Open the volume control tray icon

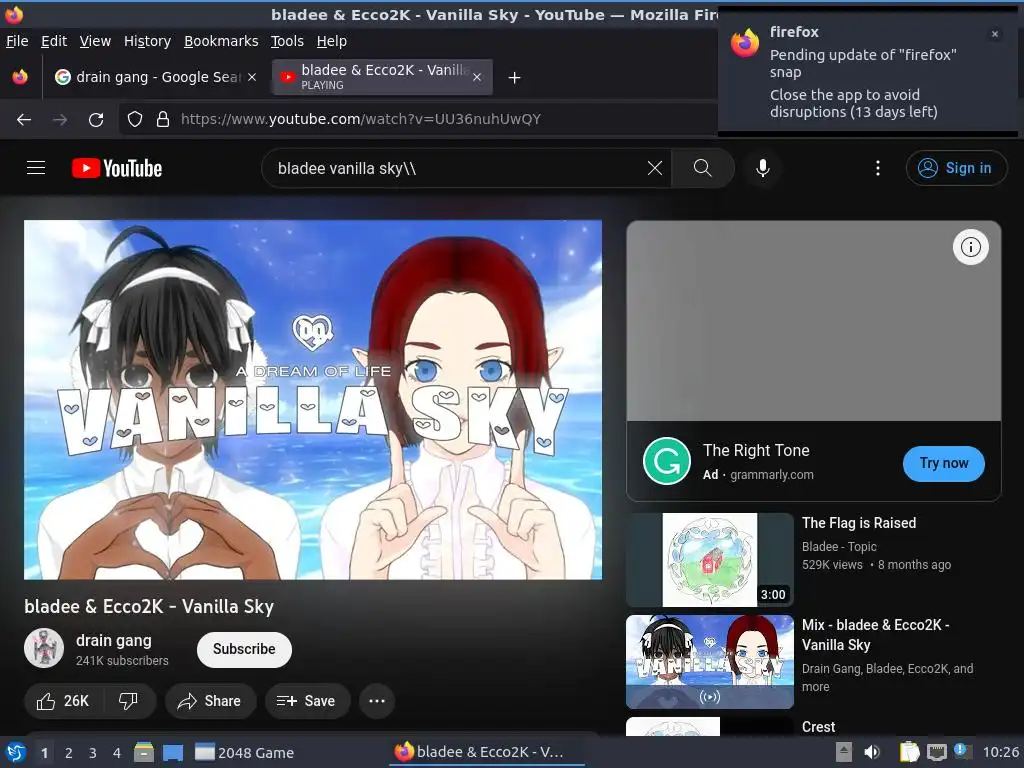pos(872,752)
